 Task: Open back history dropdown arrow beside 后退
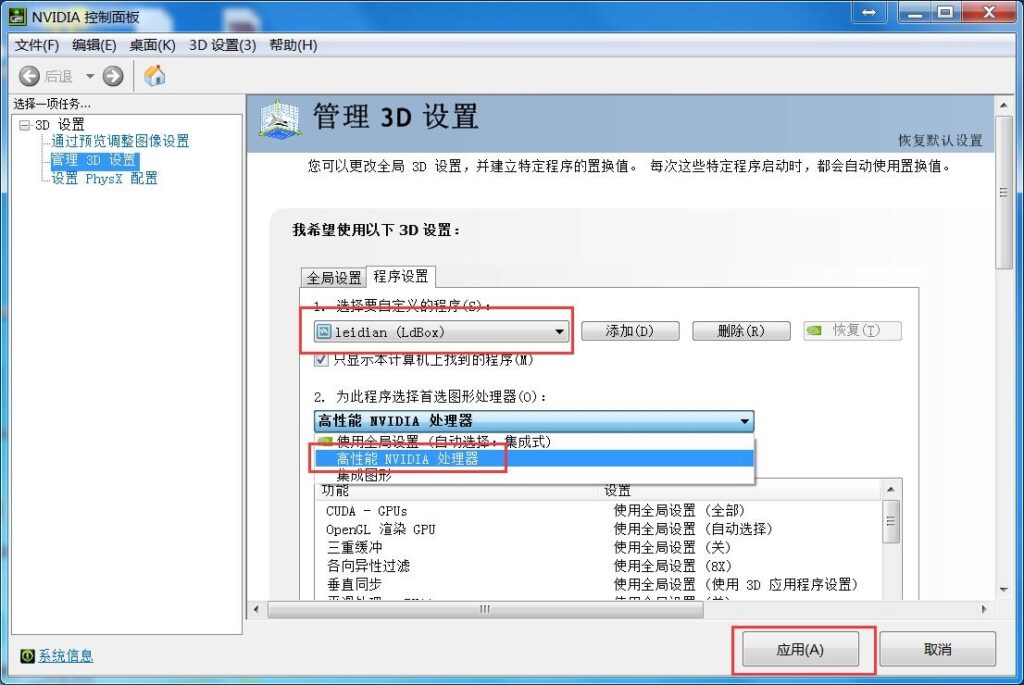90,76
